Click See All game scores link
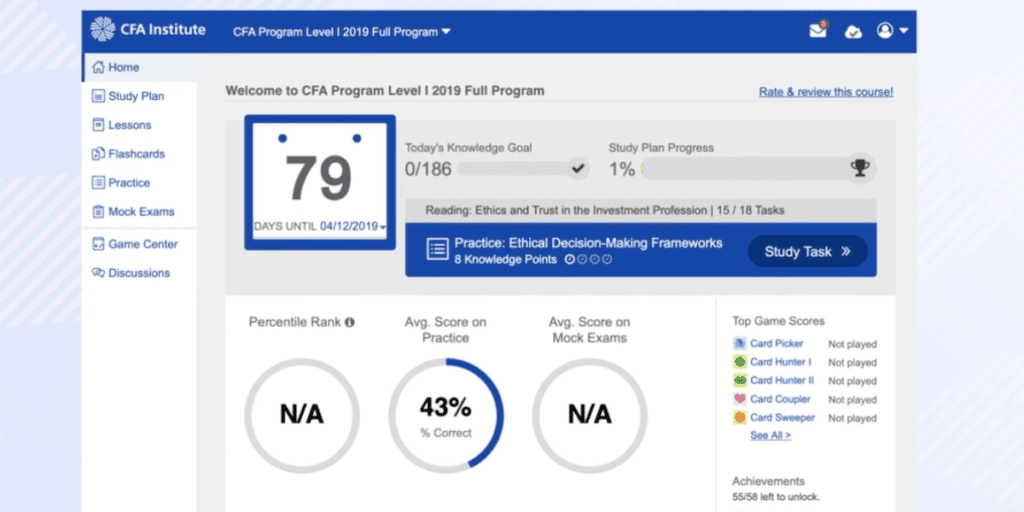This screenshot has width=1024, height=512. tap(771, 435)
